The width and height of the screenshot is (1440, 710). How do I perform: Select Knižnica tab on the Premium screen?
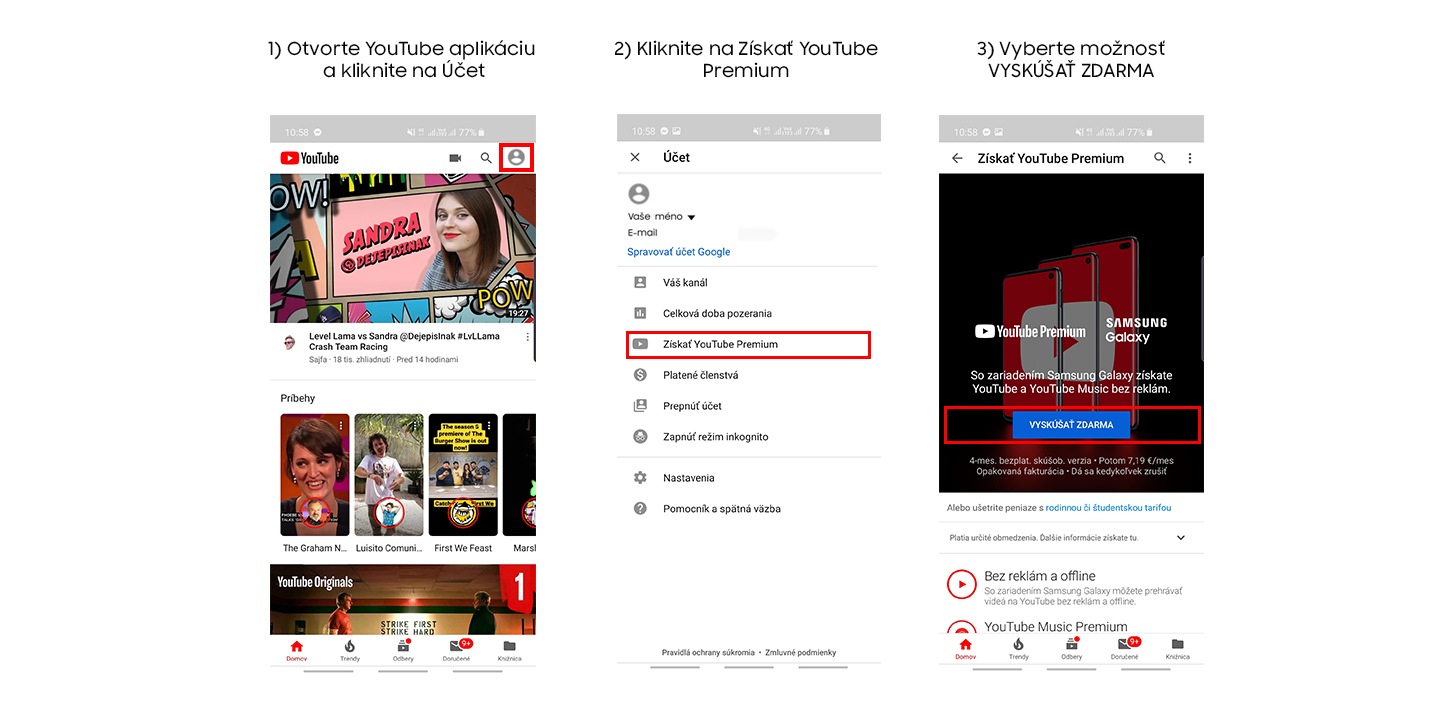pos(1178,650)
